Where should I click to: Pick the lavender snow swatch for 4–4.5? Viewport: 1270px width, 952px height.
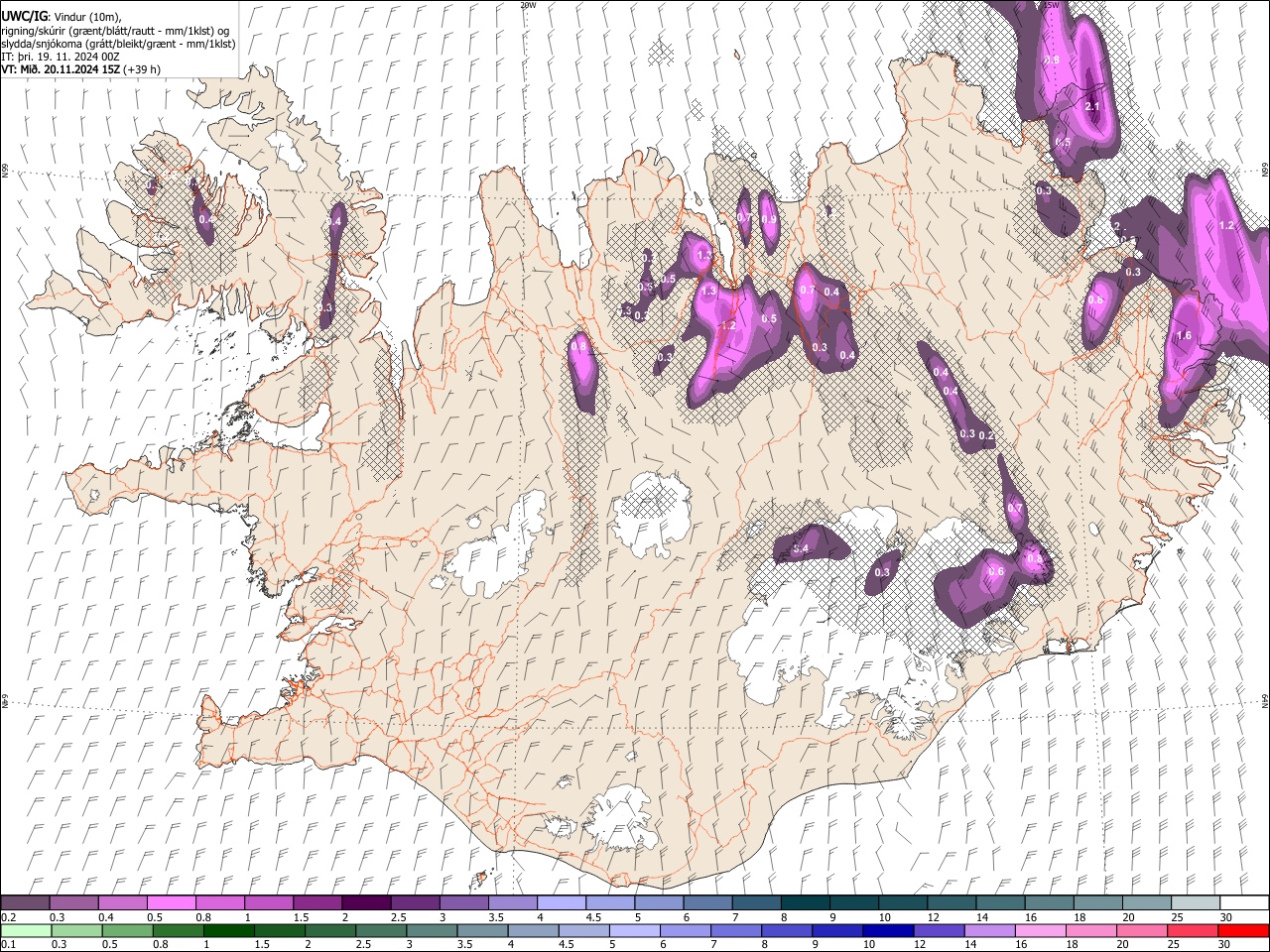coord(562,903)
